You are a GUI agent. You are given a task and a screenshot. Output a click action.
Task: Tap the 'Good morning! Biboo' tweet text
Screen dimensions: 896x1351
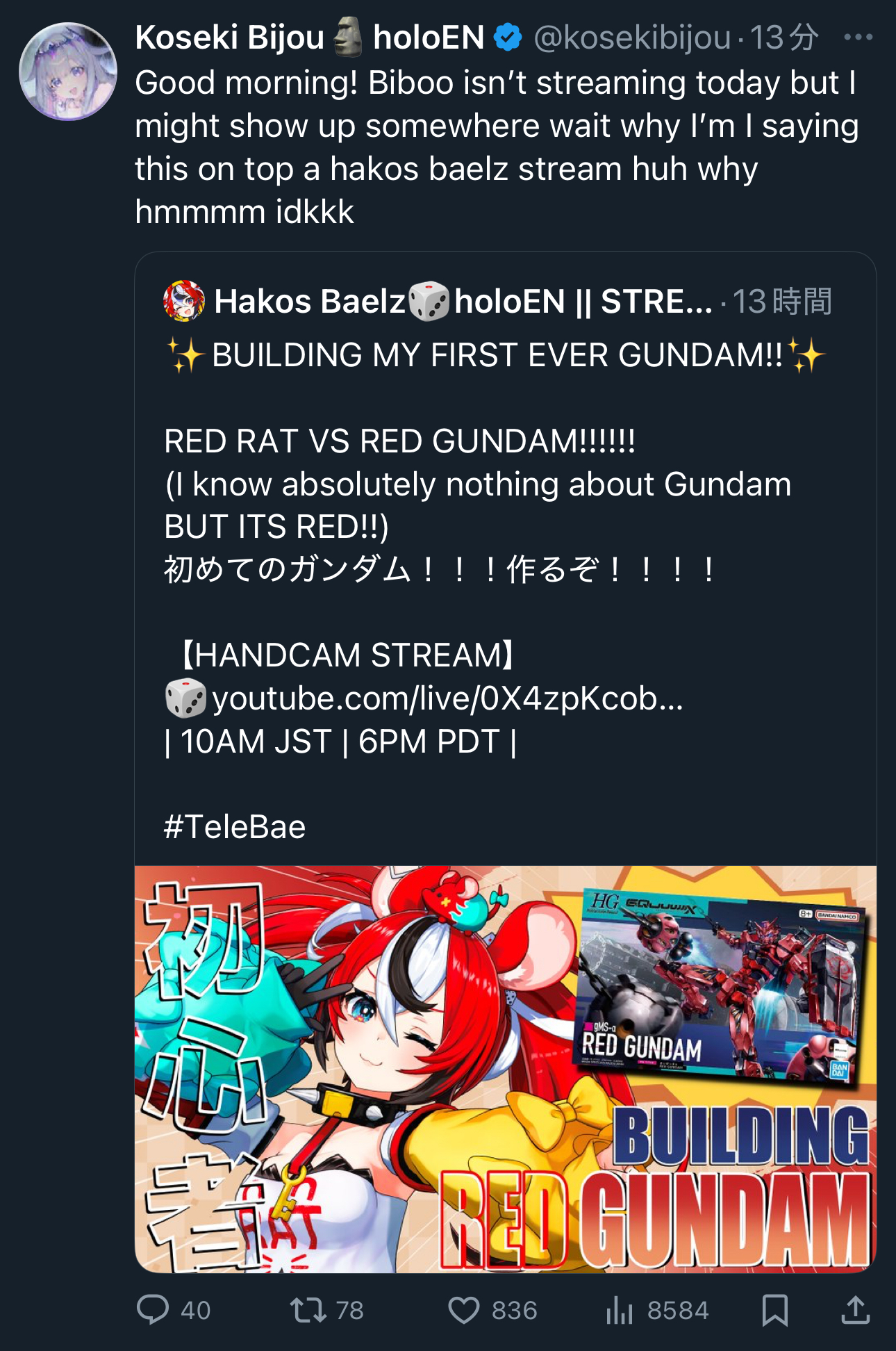pyautogui.click(x=497, y=147)
